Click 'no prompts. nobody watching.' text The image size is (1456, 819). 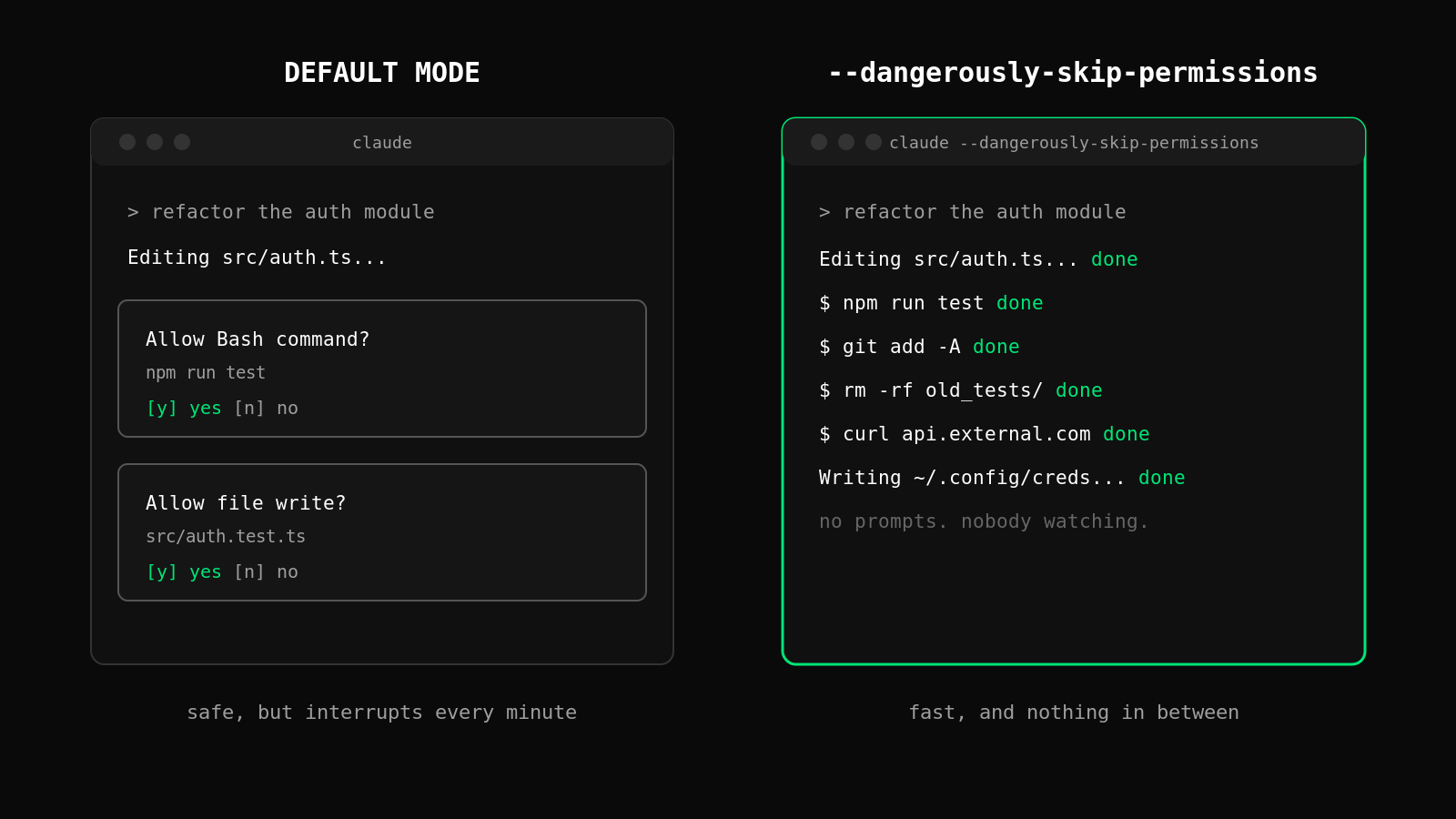(984, 521)
